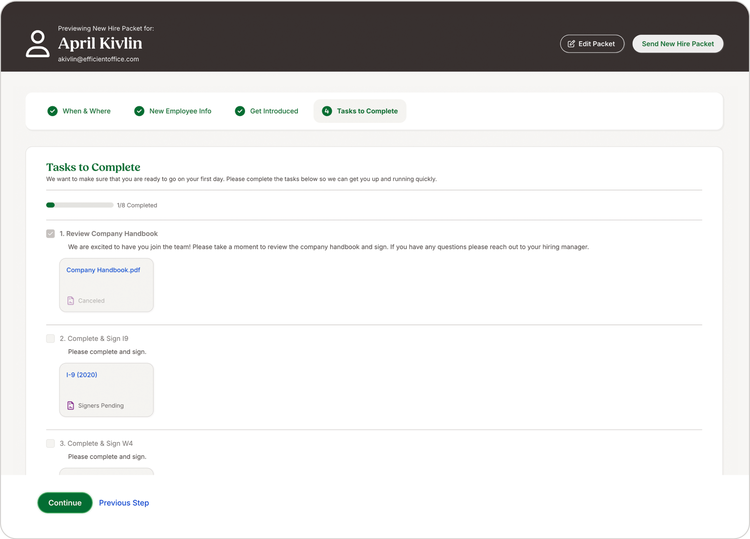Click the green checkmark beside When & Where

52,111
